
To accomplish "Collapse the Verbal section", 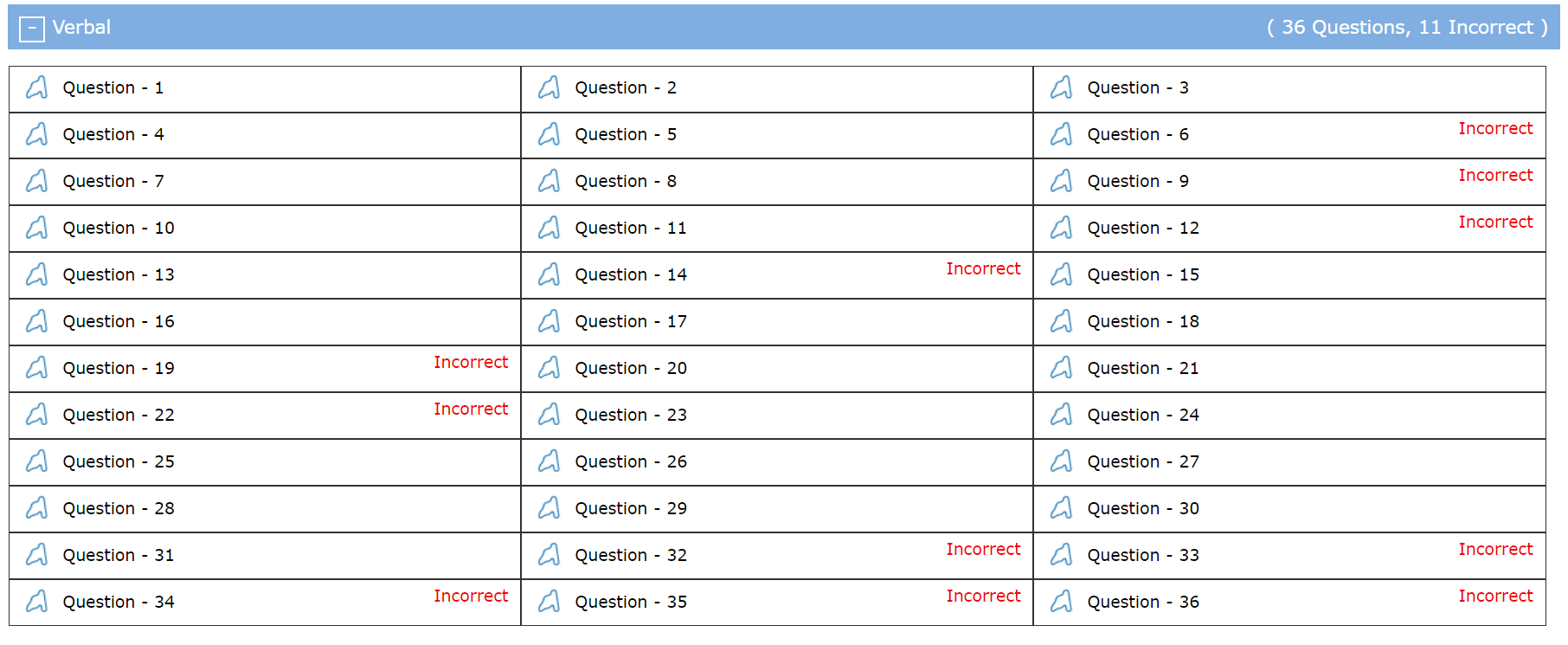I will coord(32,28).
